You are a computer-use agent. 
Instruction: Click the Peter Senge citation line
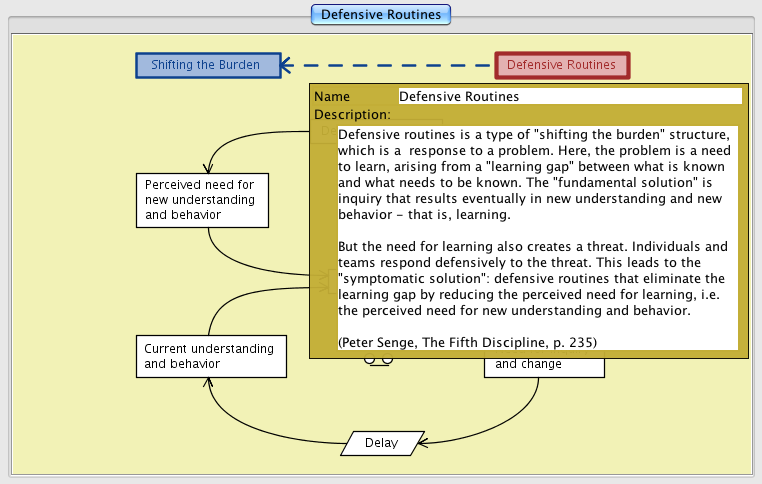point(467,342)
